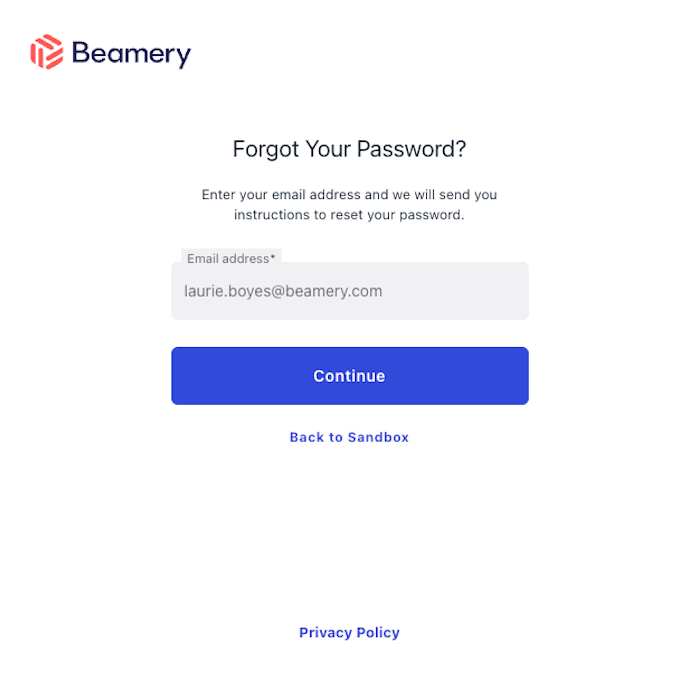Focus the field containing laurie.boyes@beamery.com

[349, 292]
